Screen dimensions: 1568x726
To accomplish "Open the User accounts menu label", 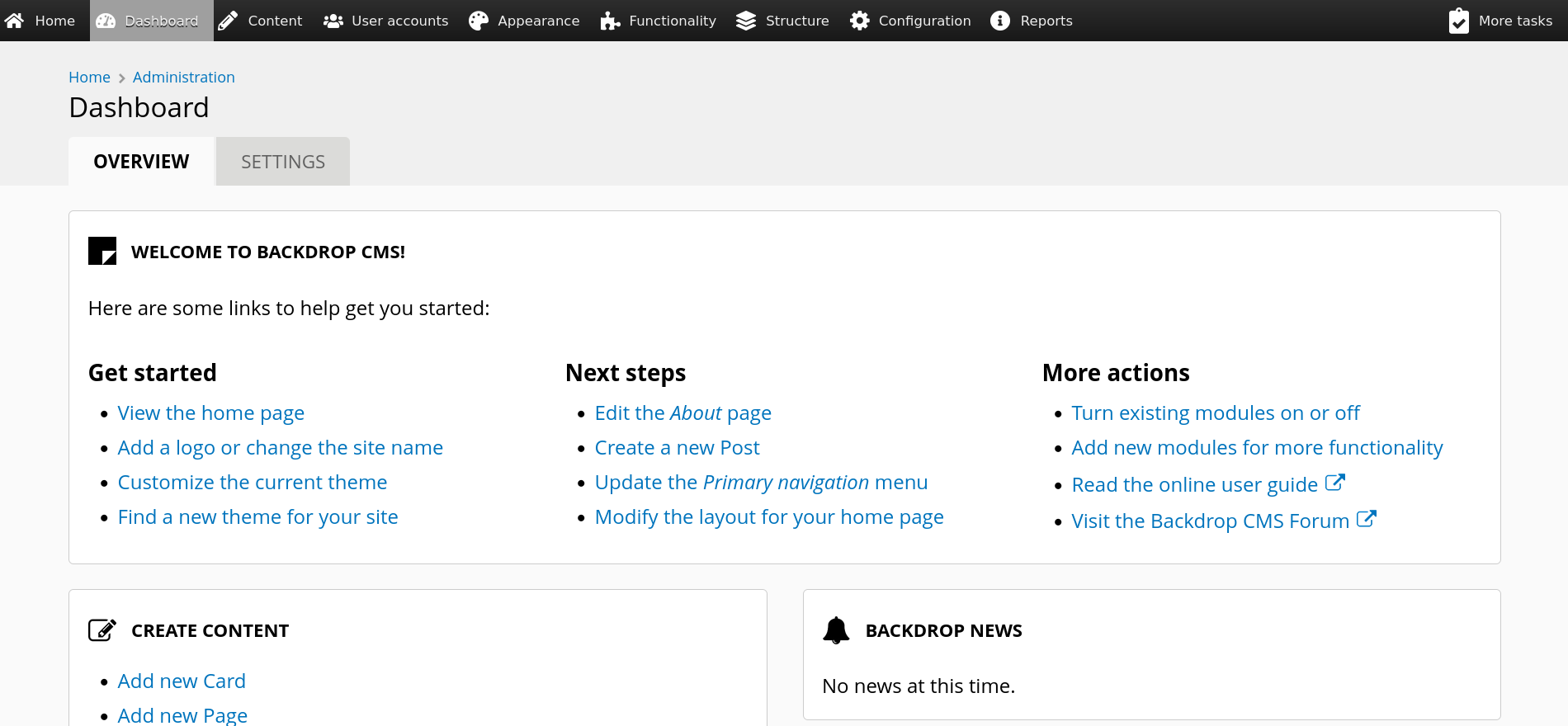I will pyautogui.click(x=400, y=21).
